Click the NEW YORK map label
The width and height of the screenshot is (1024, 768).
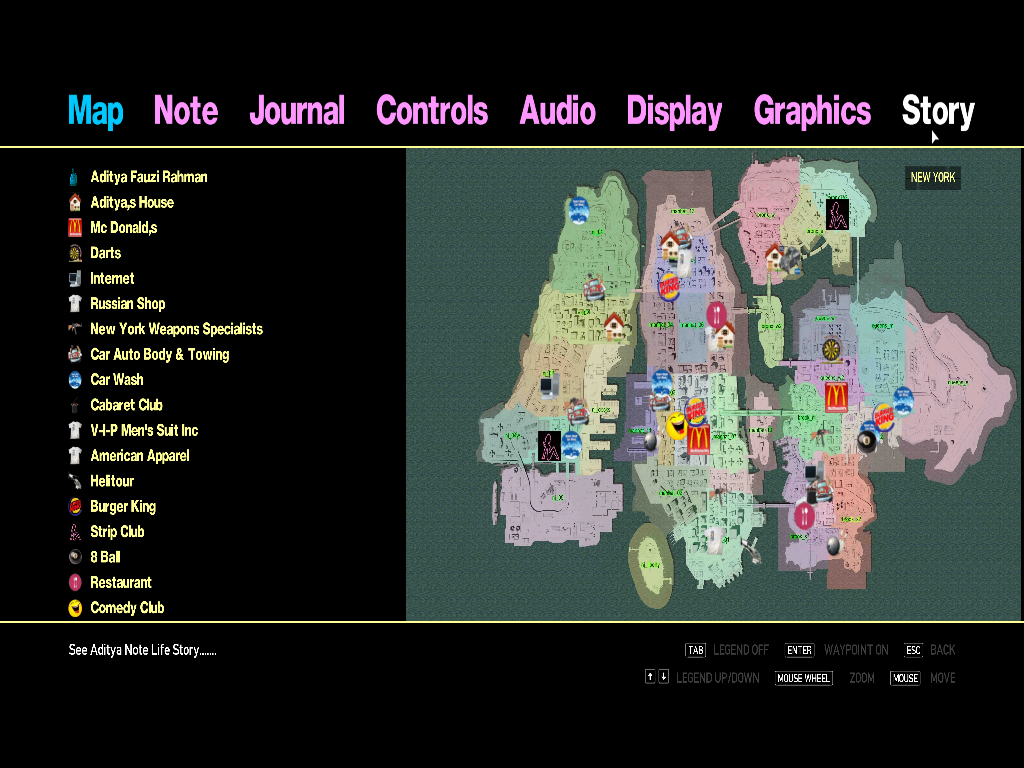click(x=933, y=178)
